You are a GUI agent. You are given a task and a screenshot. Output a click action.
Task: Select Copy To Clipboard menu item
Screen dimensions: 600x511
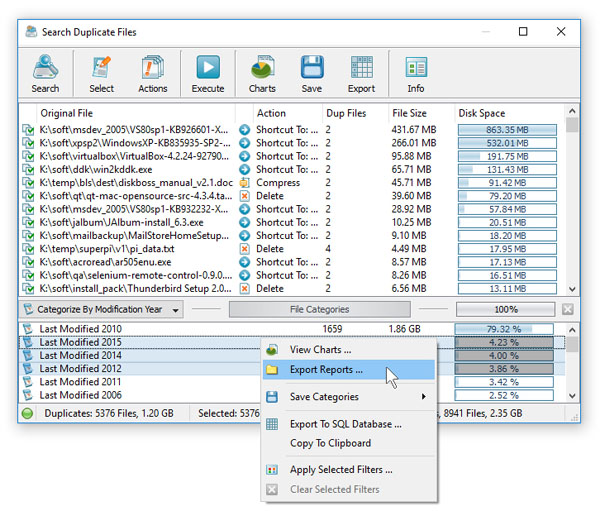pyautogui.click(x=349, y=443)
